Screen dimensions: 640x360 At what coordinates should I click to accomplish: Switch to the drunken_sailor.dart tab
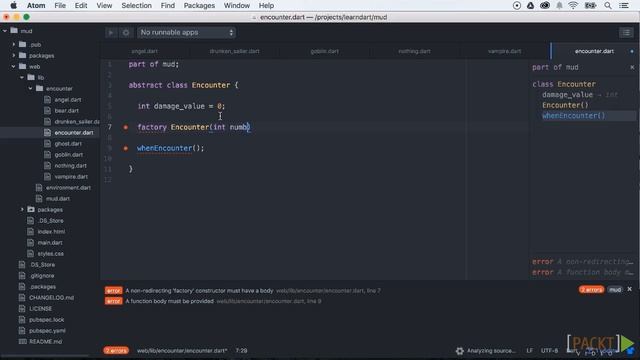pos(234,51)
